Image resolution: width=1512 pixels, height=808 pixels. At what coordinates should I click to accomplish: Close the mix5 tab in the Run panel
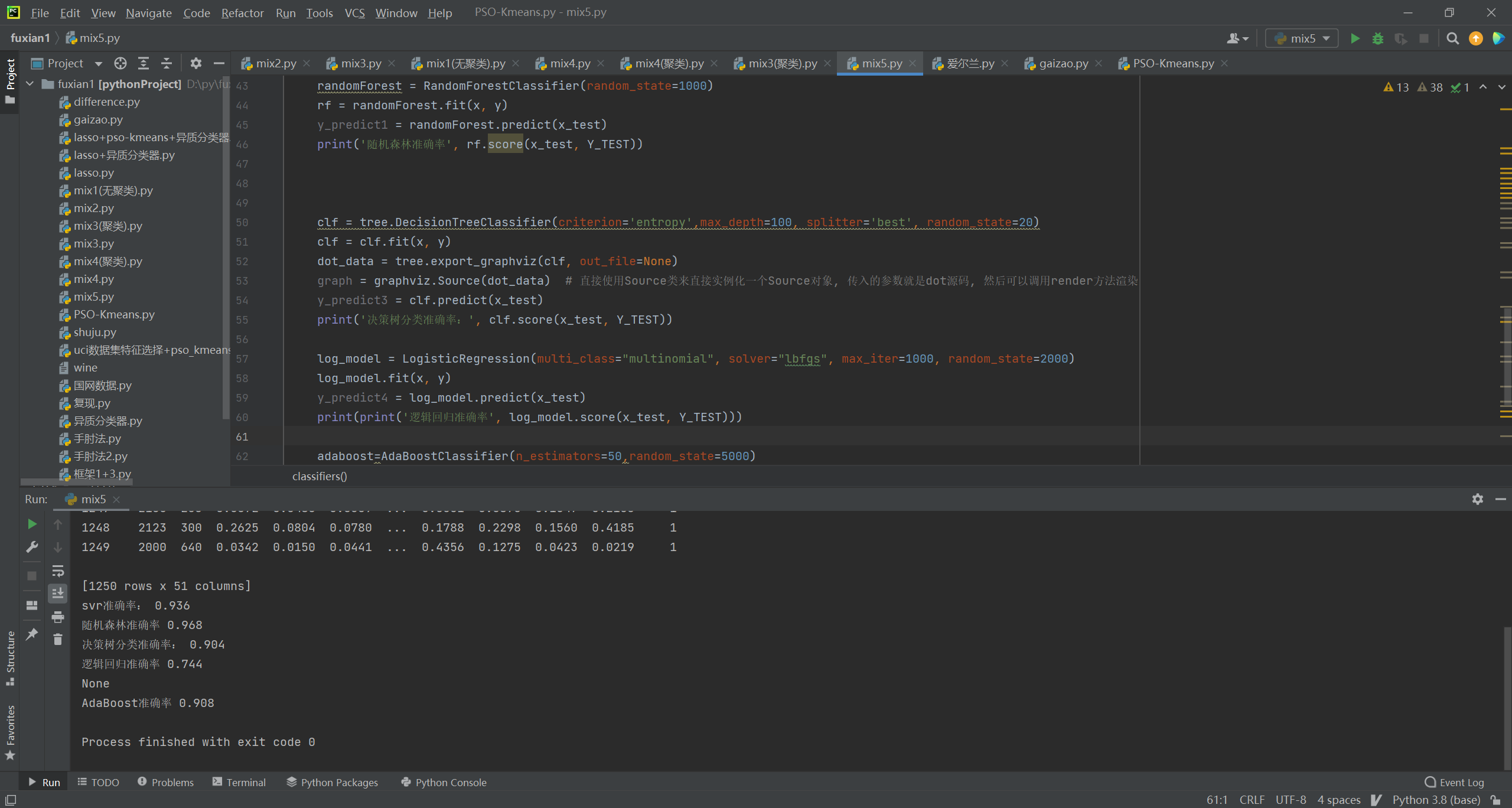(x=116, y=500)
